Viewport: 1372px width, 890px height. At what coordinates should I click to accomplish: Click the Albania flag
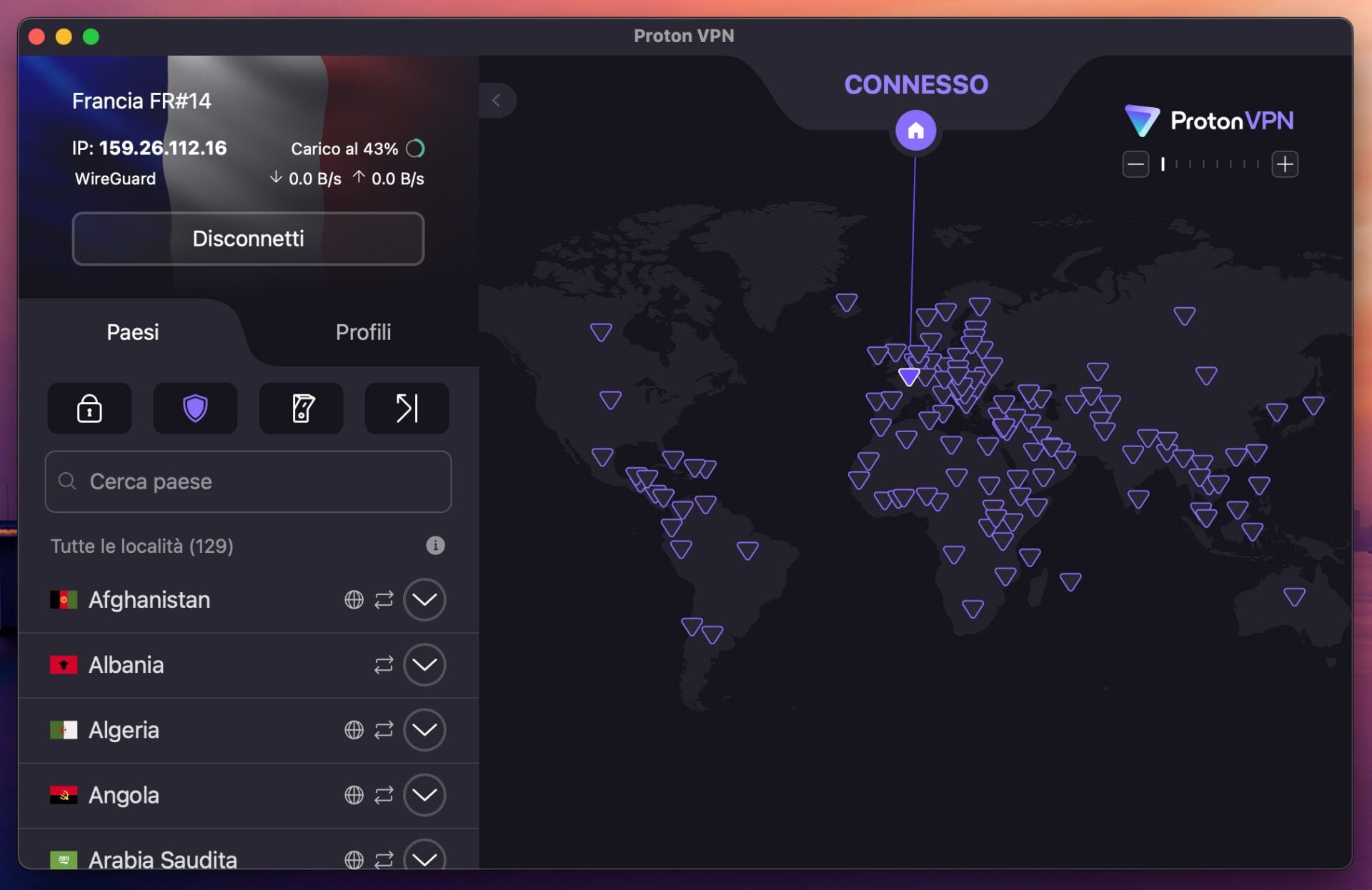point(64,665)
